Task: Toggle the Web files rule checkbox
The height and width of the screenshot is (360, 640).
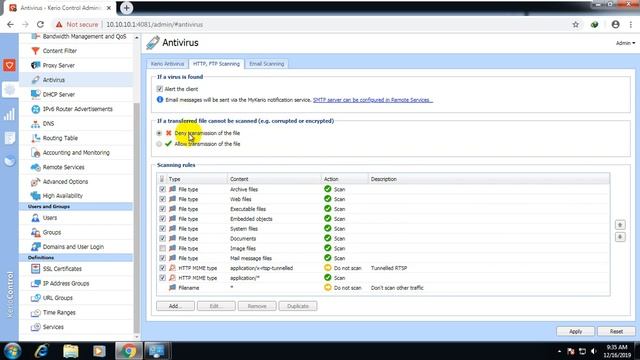Action: click(x=162, y=199)
